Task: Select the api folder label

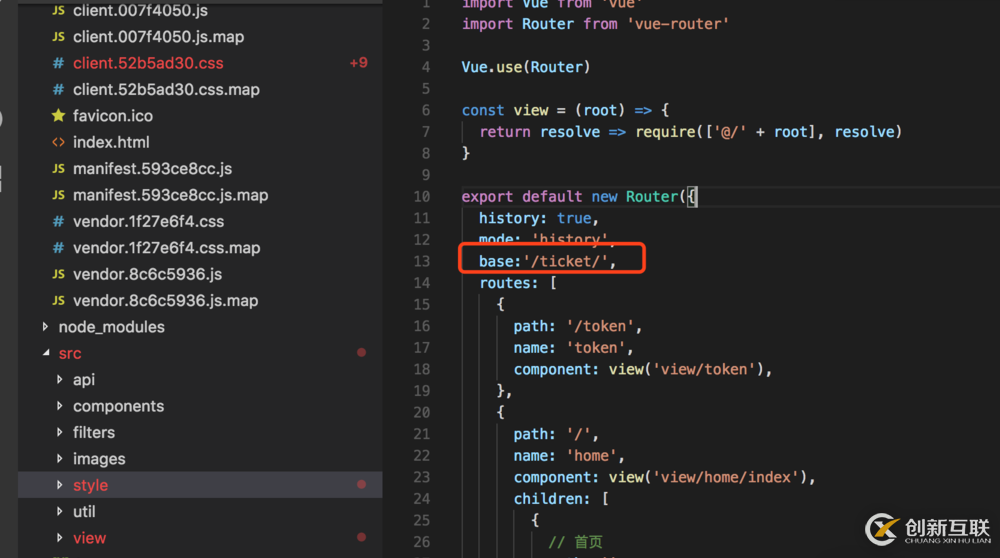Action: tap(84, 380)
